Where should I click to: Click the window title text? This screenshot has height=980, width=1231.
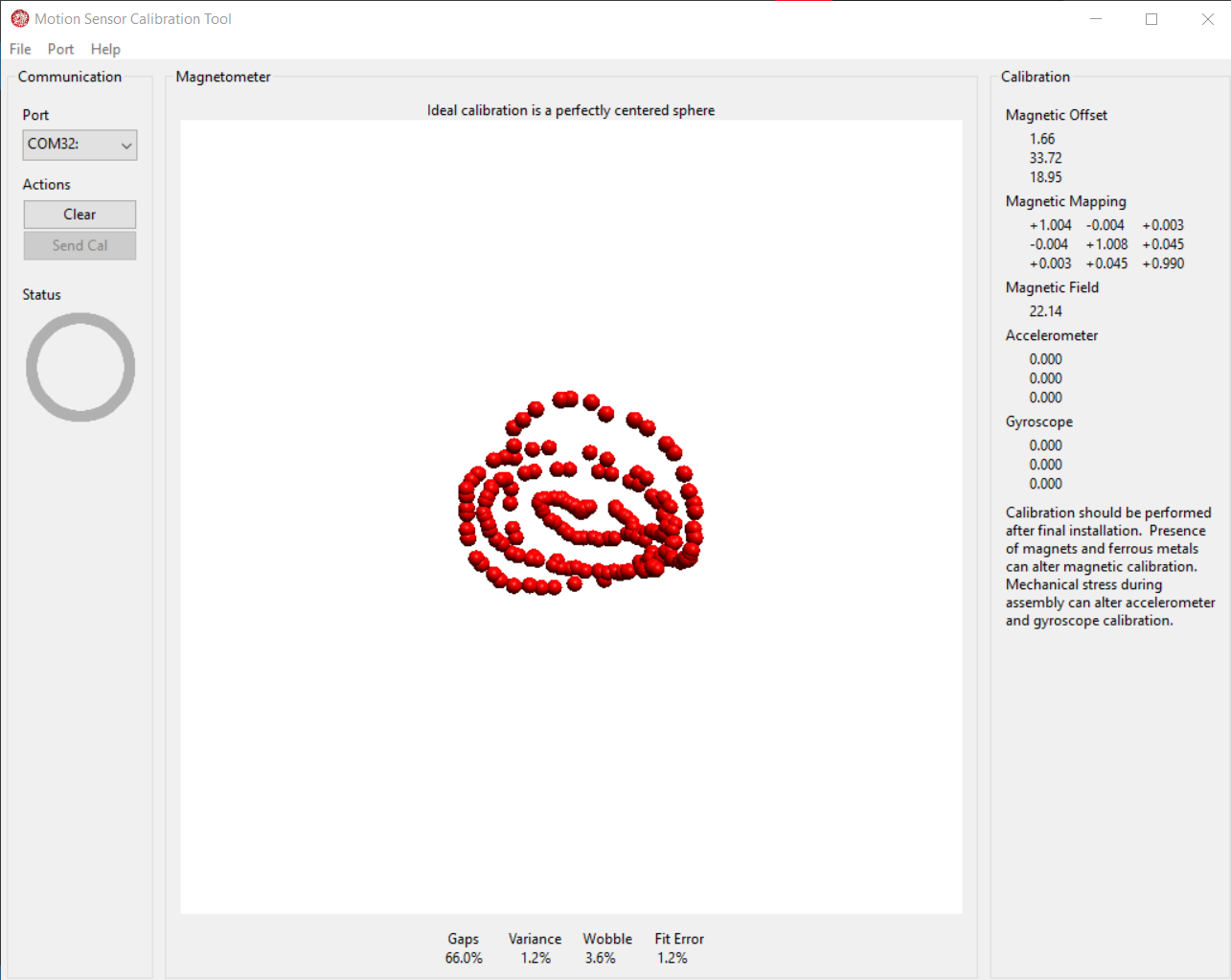coord(133,19)
